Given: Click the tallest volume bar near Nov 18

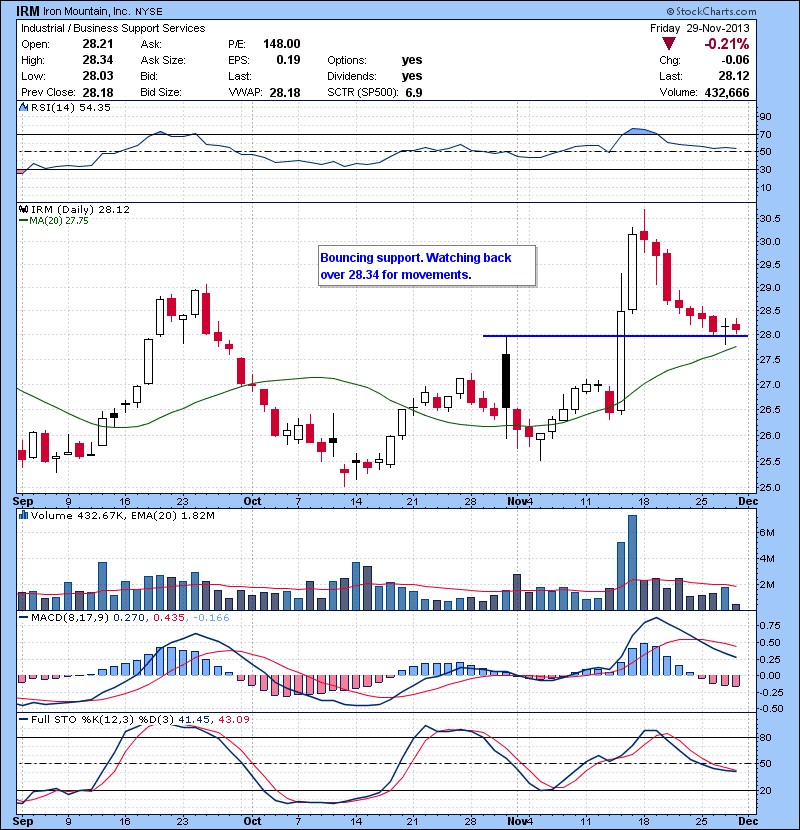Looking at the screenshot, I should pos(632,562).
